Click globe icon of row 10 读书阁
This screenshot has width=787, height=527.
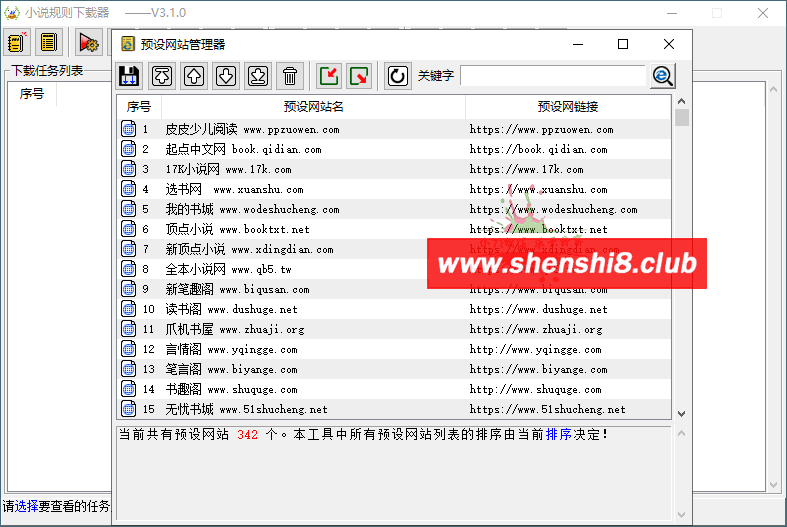pyautogui.click(x=128, y=309)
